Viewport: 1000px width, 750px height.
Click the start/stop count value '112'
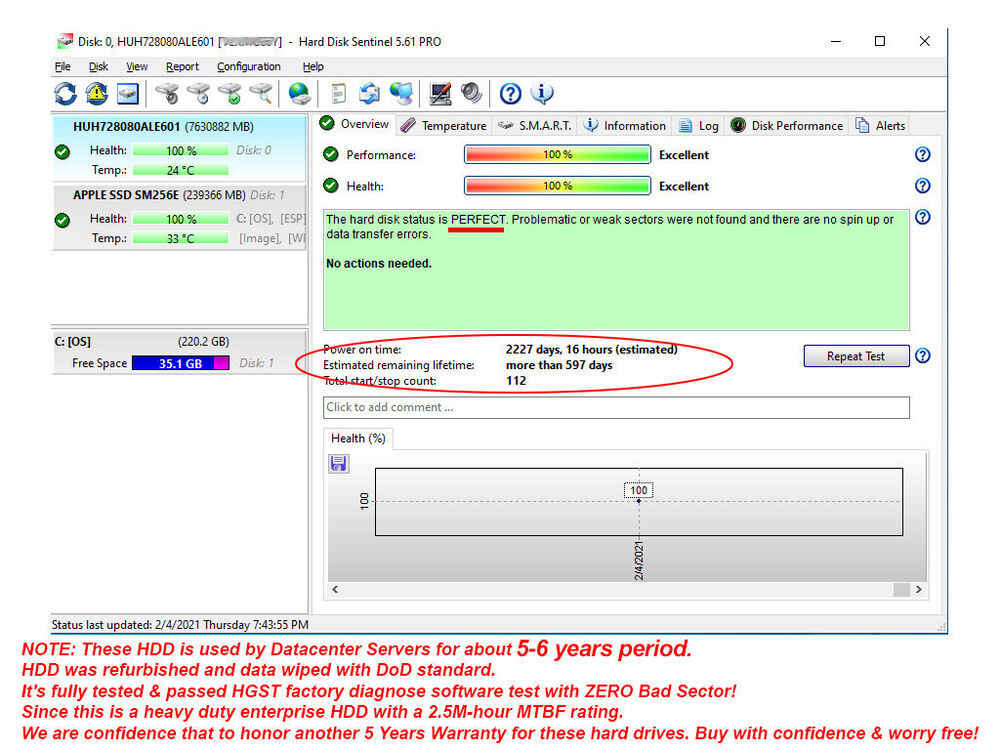516,381
